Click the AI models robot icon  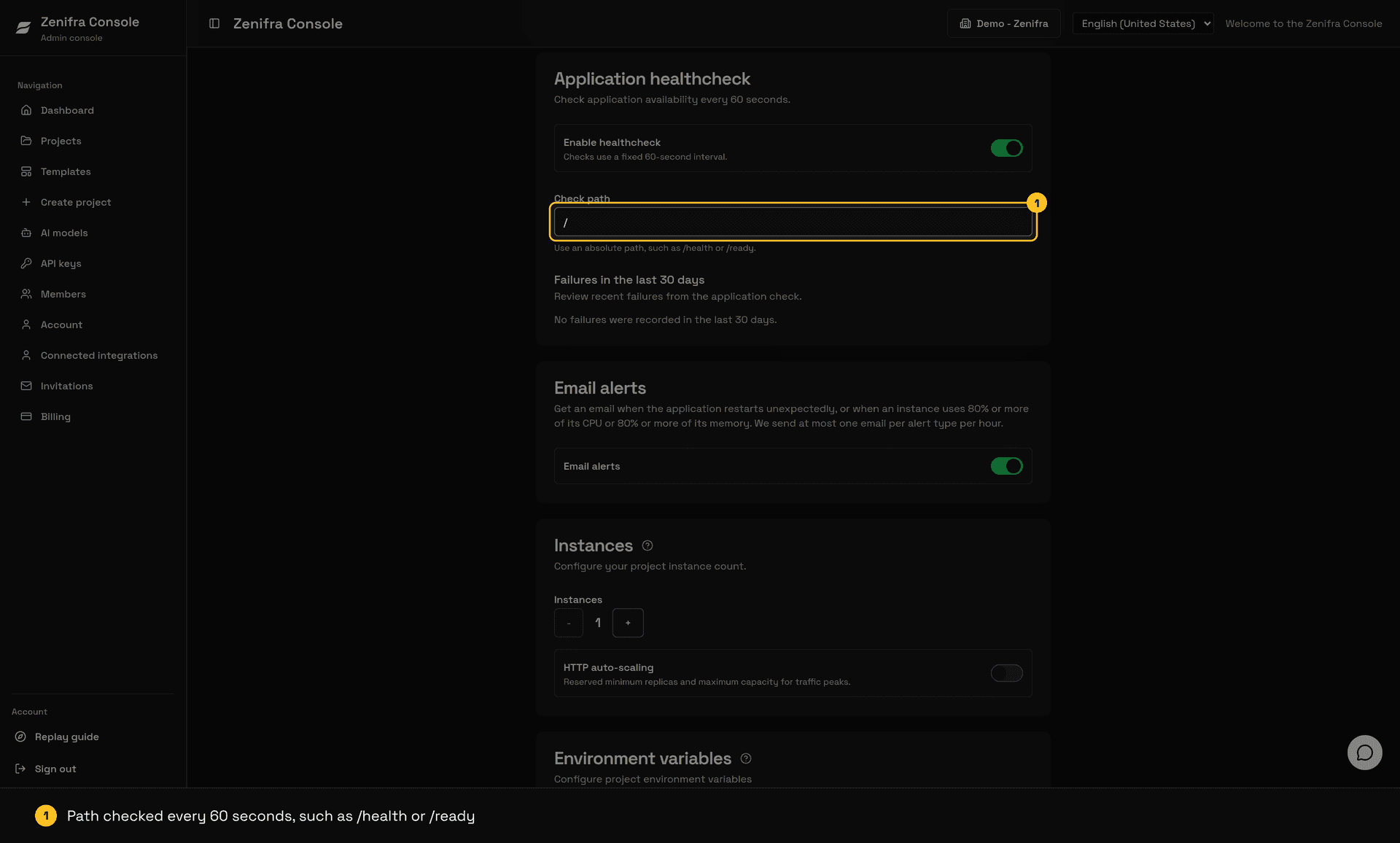(x=26, y=233)
